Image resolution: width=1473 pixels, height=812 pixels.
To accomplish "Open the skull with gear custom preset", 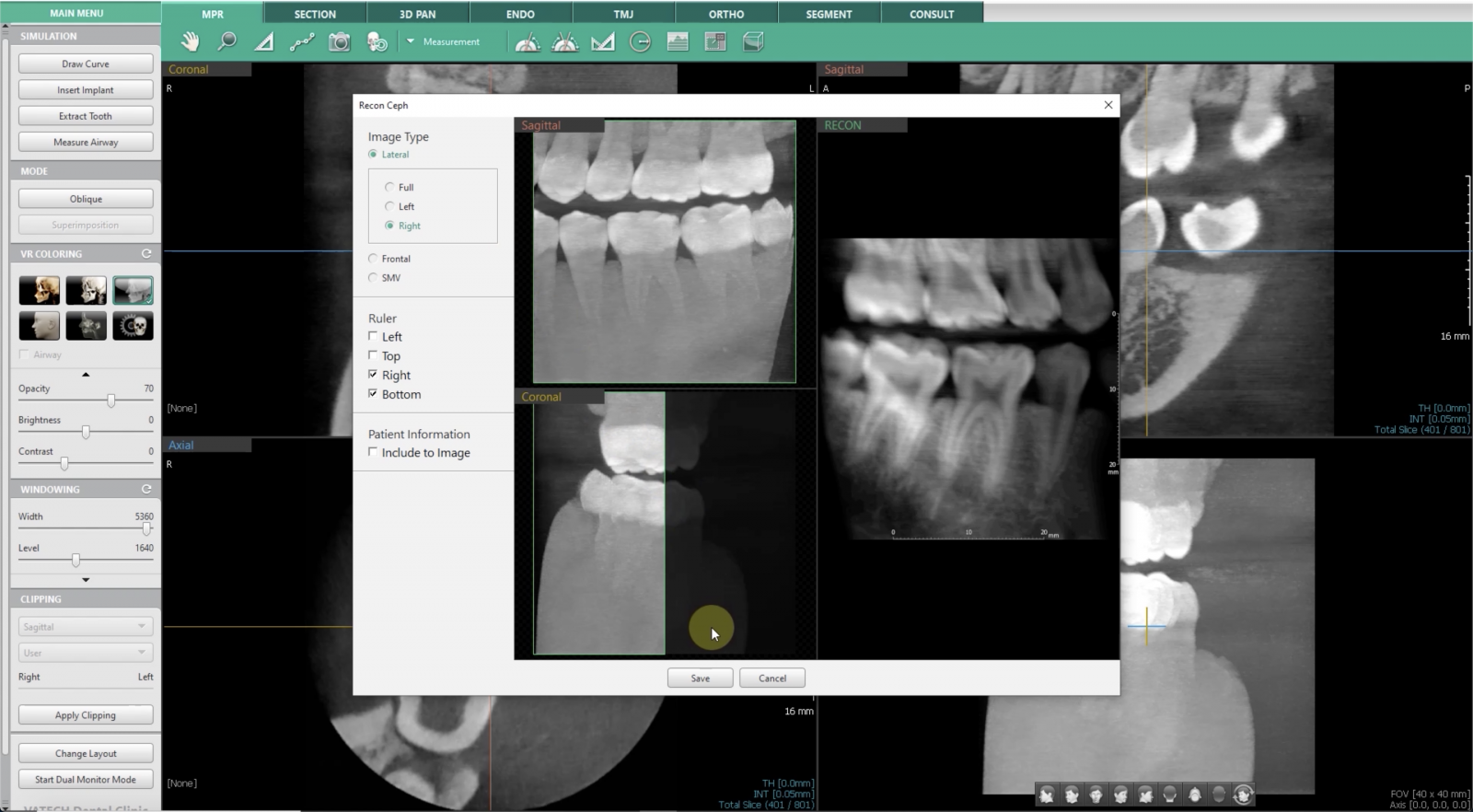I will pyautogui.click(x=133, y=326).
